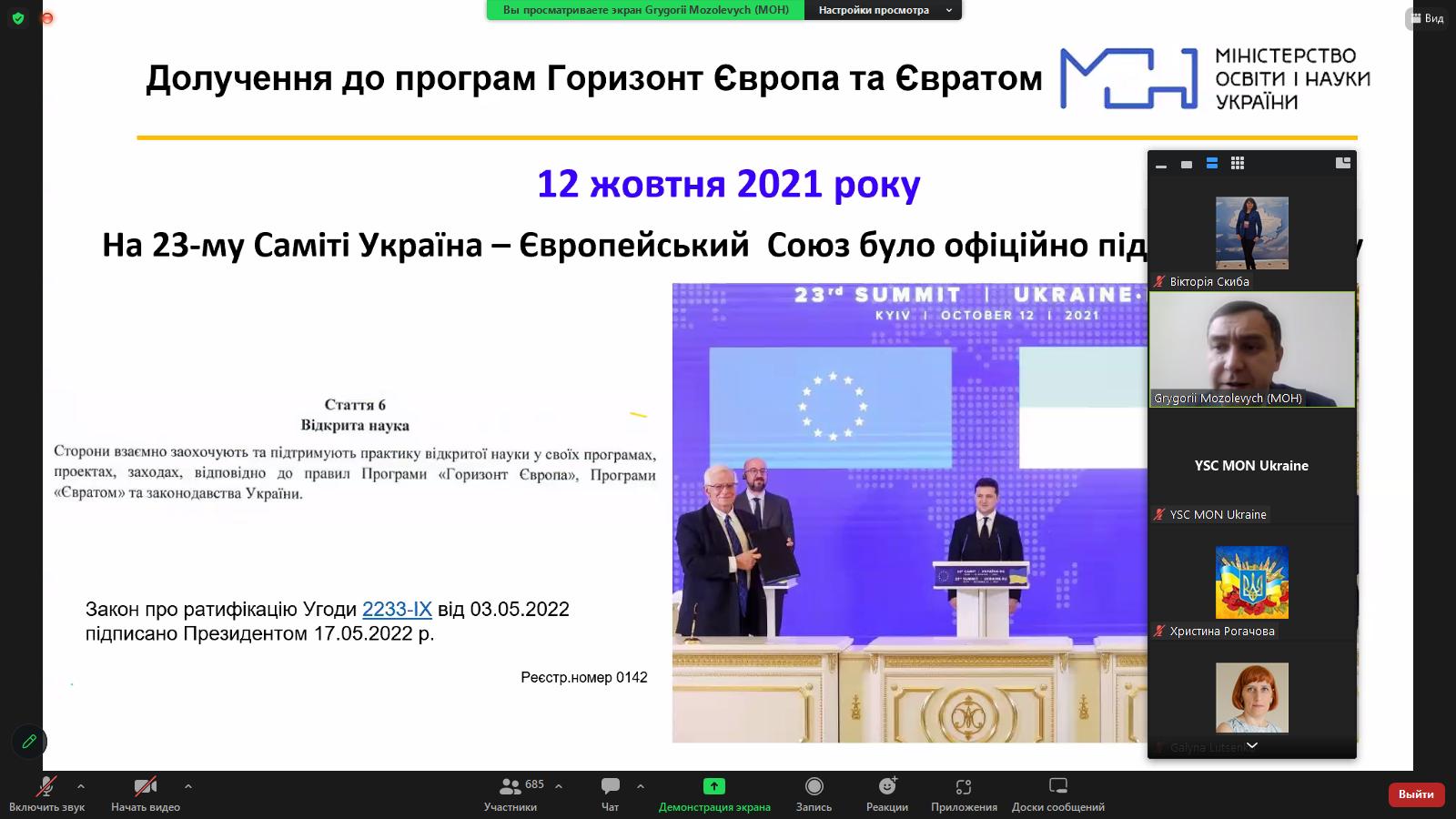Open Доски сообщений whiteboards

coord(1058,794)
